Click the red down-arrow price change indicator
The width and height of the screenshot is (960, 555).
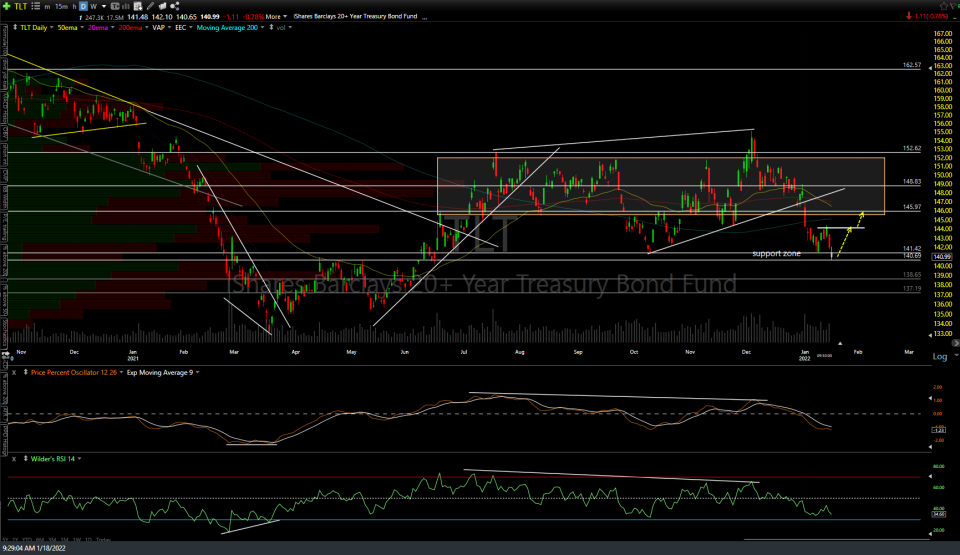(x=909, y=17)
